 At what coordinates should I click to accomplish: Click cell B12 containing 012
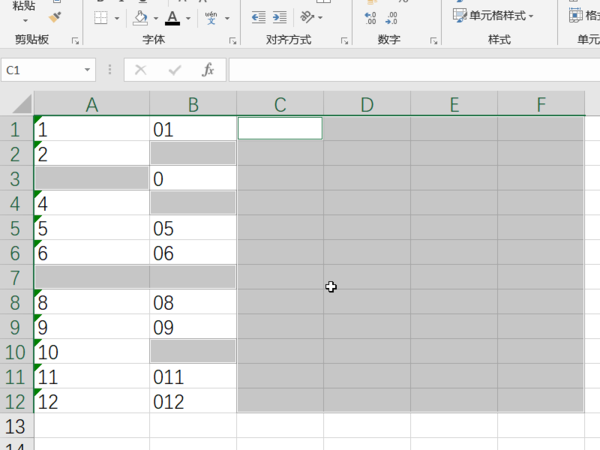(x=193, y=401)
